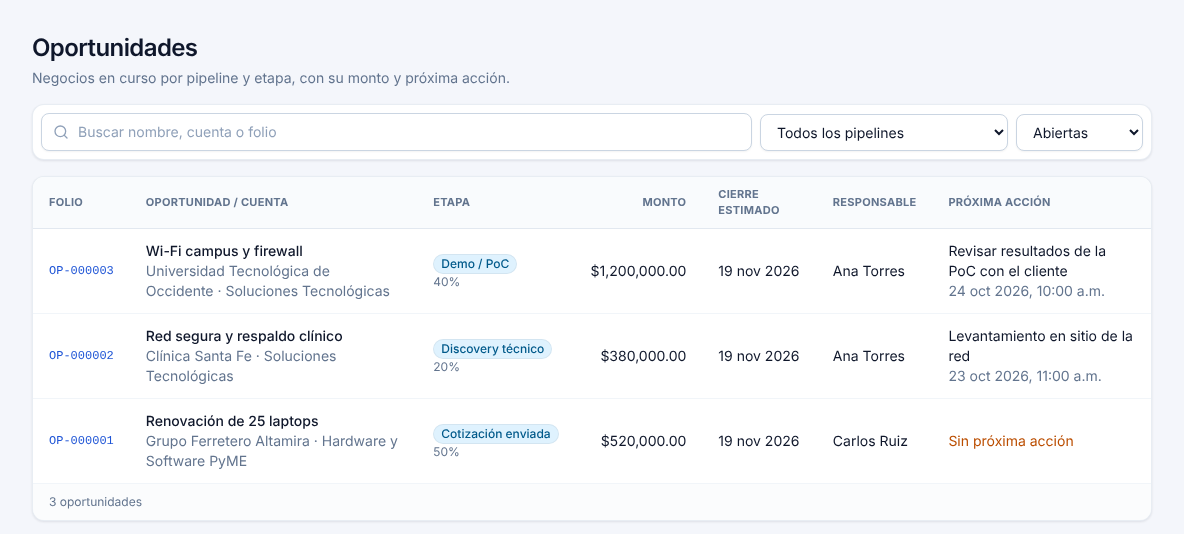Viewport: 1184px width, 534px height.
Task: Click the 24 oct 2026, 10:00 a.m. date
Action: coord(1026,291)
